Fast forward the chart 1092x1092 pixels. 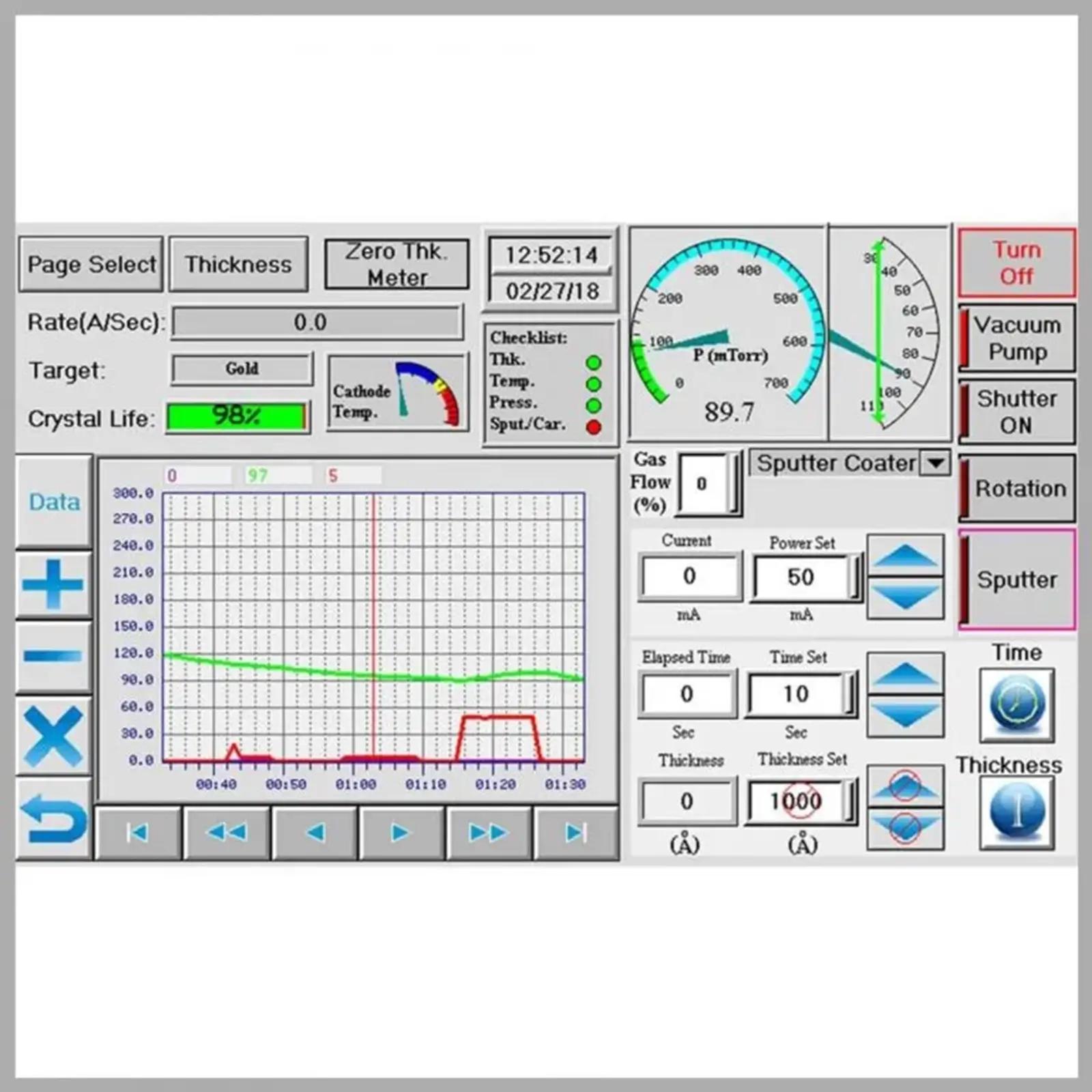(489, 833)
